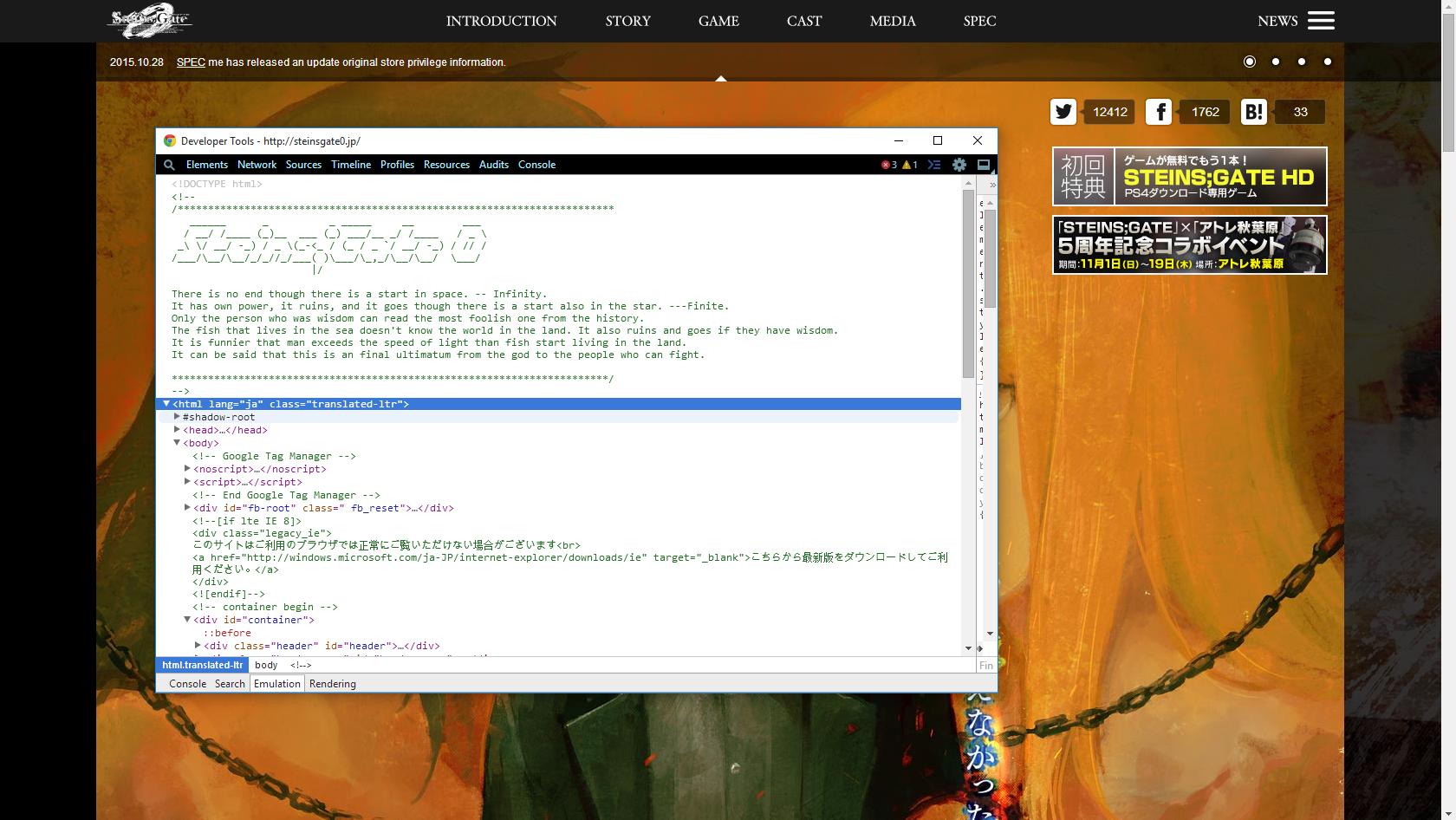
Task: Select the second news slider dot
Action: click(1276, 62)
